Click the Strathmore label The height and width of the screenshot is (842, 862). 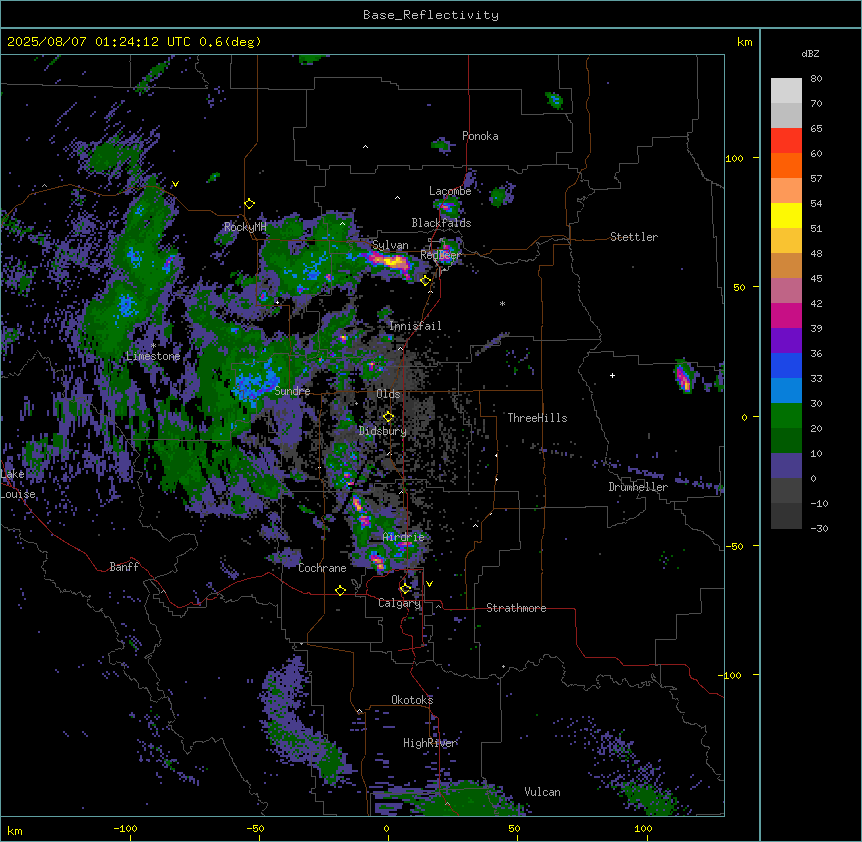516,608
